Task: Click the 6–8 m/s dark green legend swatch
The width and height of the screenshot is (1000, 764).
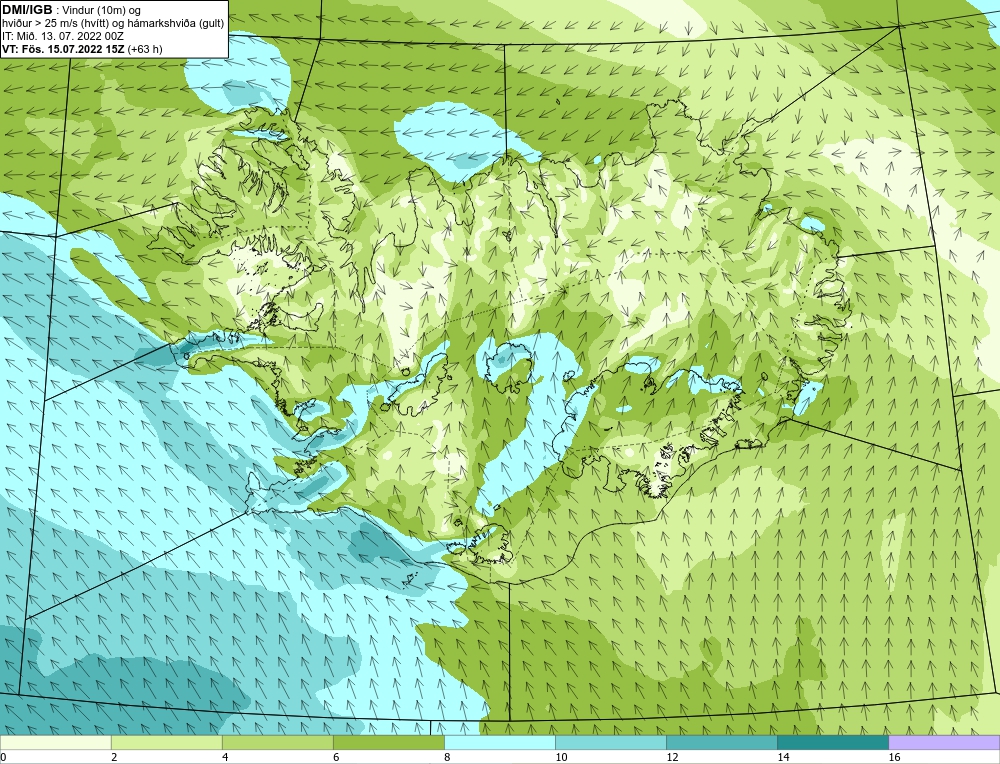Action: click(x=388, y=743)
